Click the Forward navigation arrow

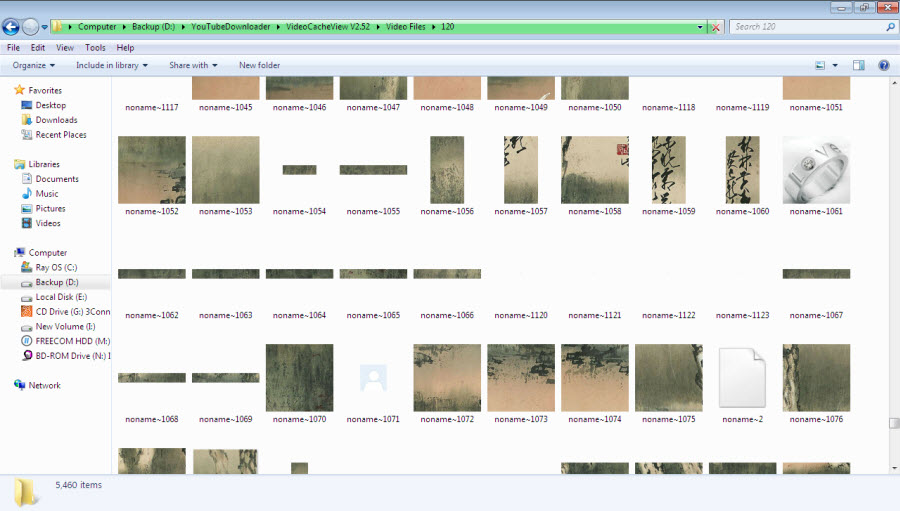click(x=30, y=26)
